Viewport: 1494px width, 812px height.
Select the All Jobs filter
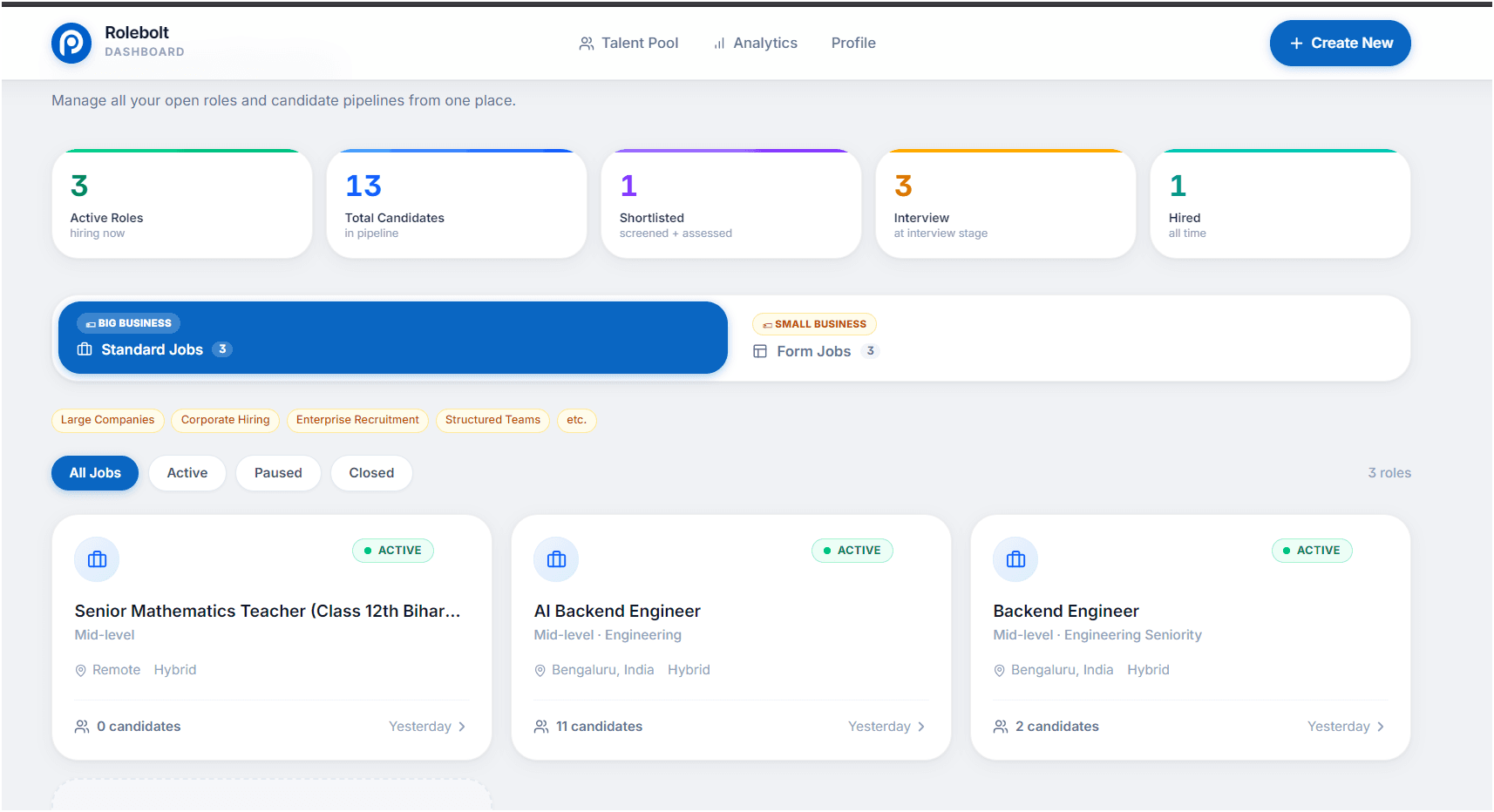95,473
